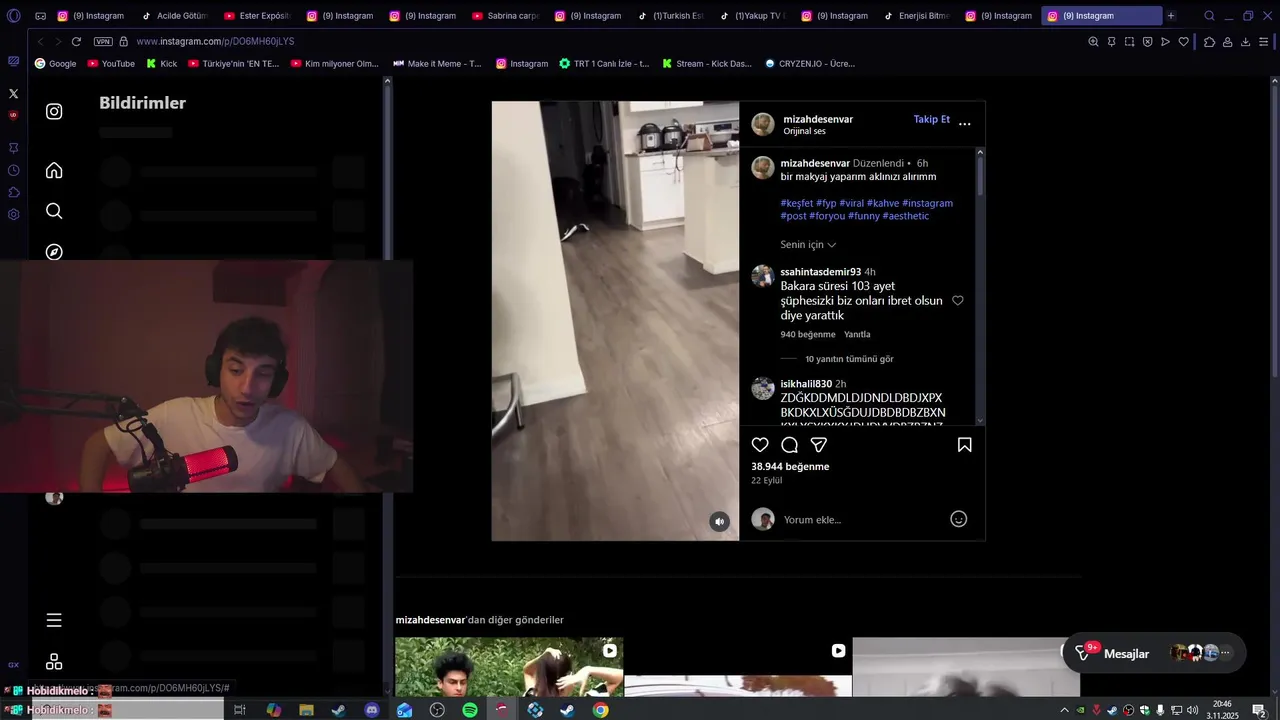The image size is (1280, 720).
Task: Like ssahintasdemir93's comment
Action: pyautogui.click(x=957, y=300)
